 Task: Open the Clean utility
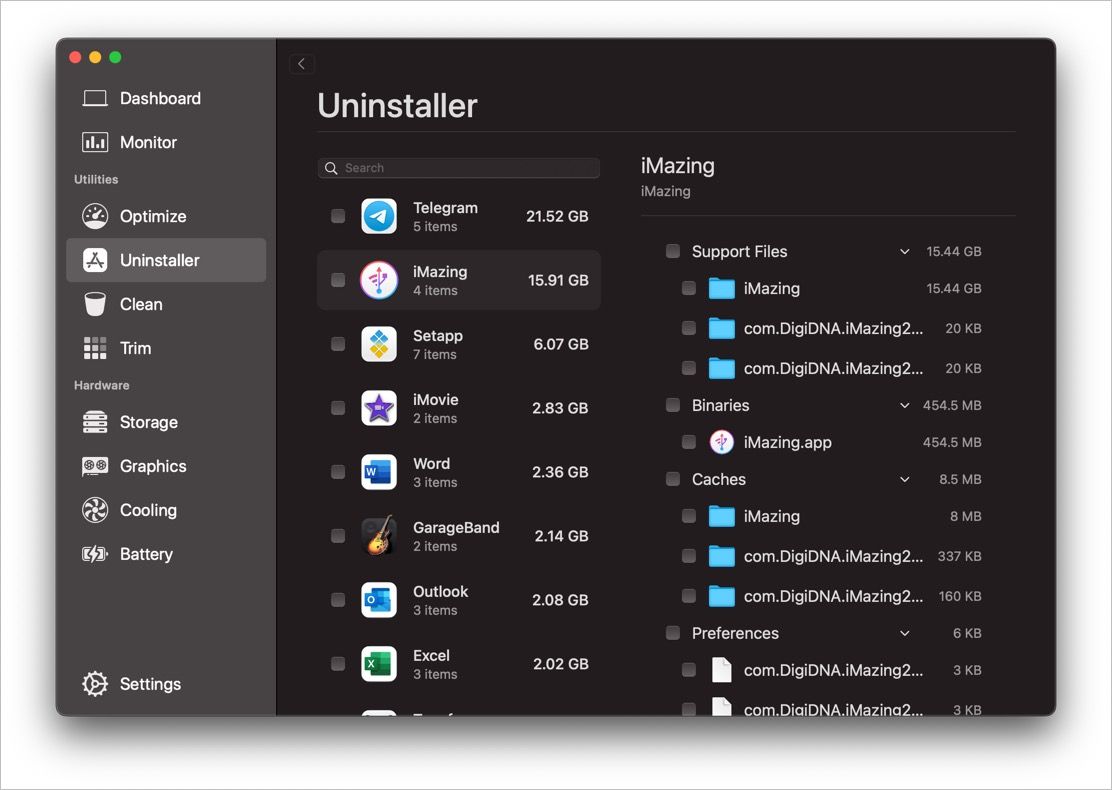tap(166, 304)
